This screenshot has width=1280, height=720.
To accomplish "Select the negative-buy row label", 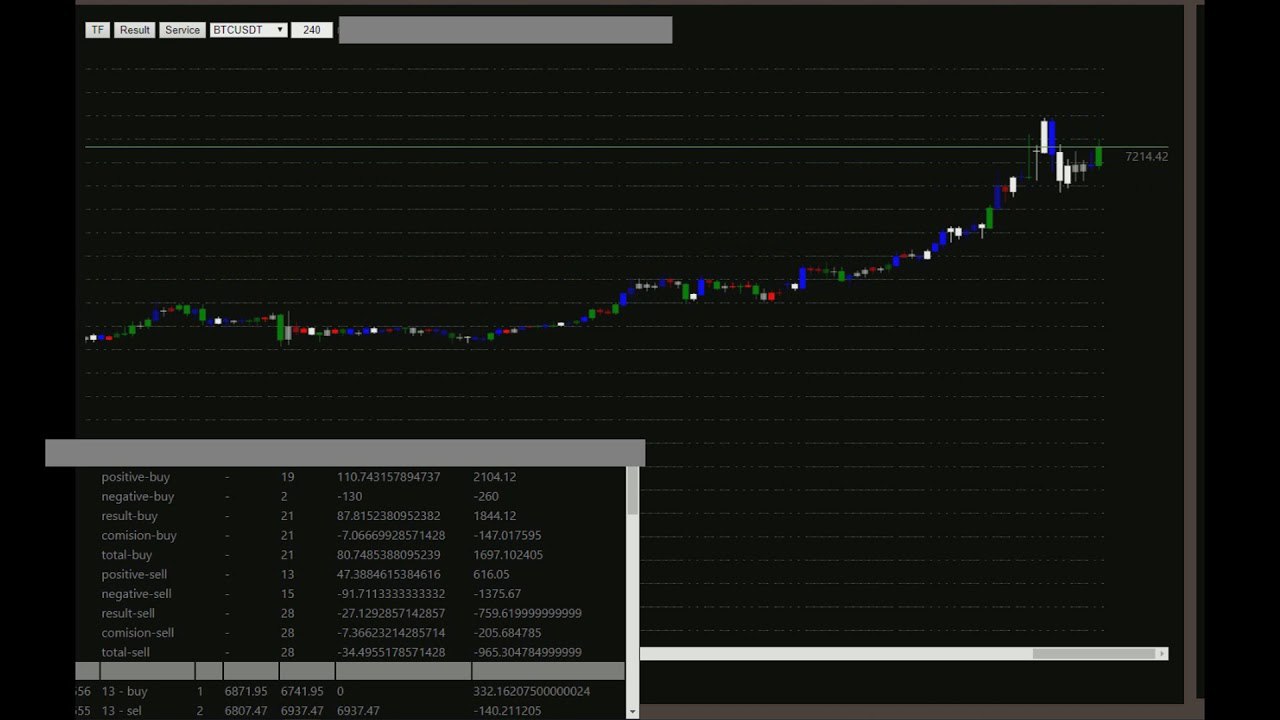I will [x=138, y=496].
